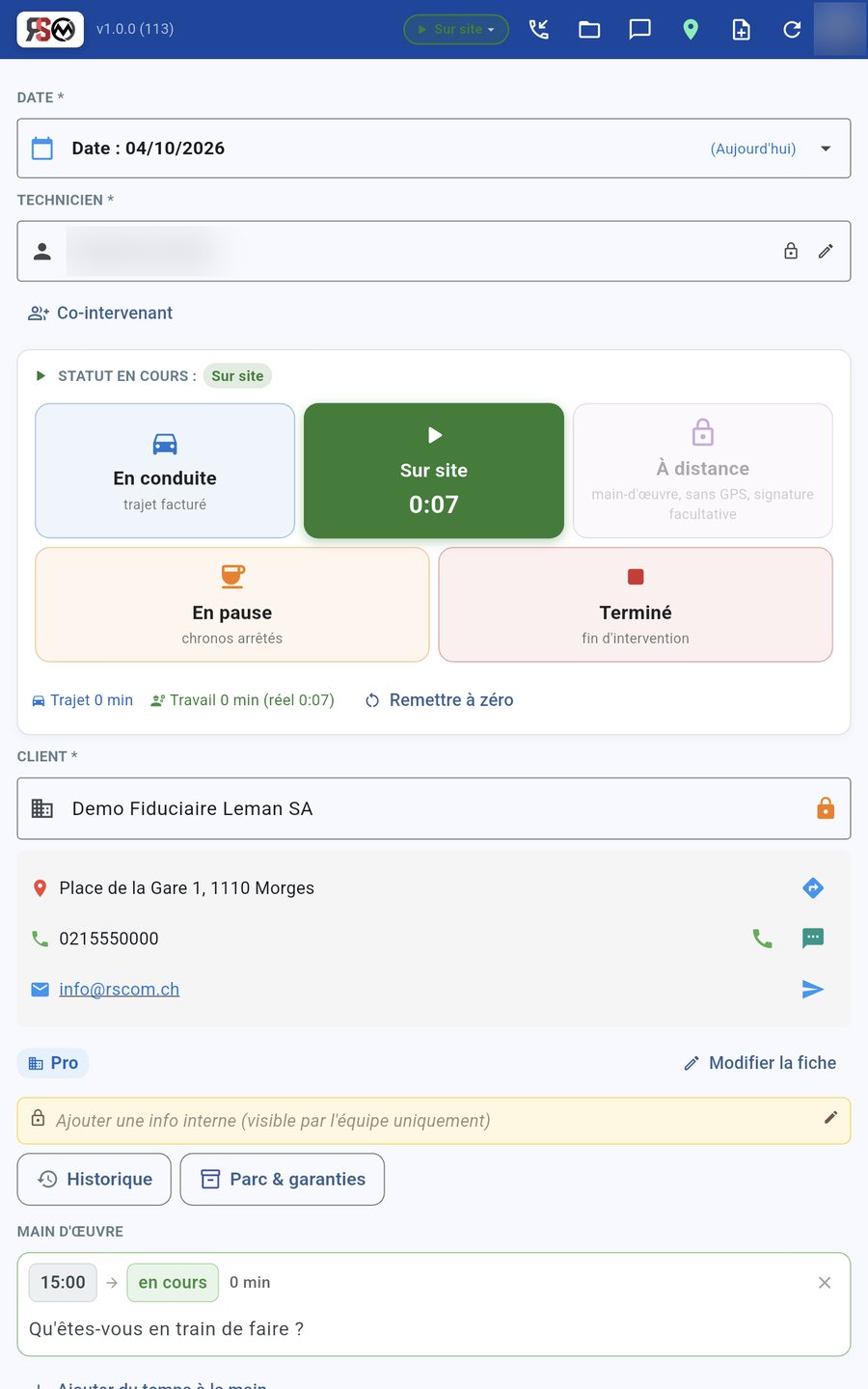Image resolution: width=868 pixels, height=1389 pixels.
Task: Click the Pro client type chip
Action: (53, 1063)
